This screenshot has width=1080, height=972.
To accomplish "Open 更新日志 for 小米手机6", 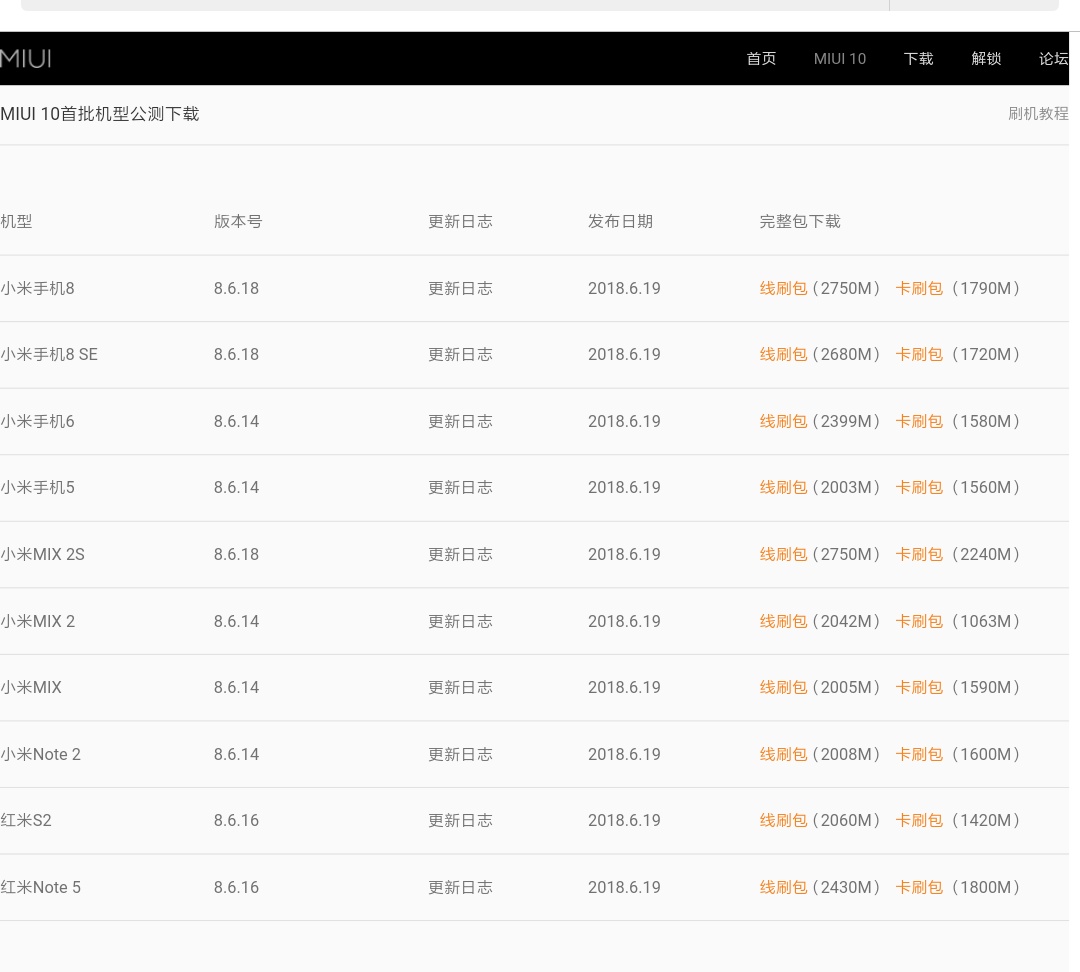I will 460,421.
